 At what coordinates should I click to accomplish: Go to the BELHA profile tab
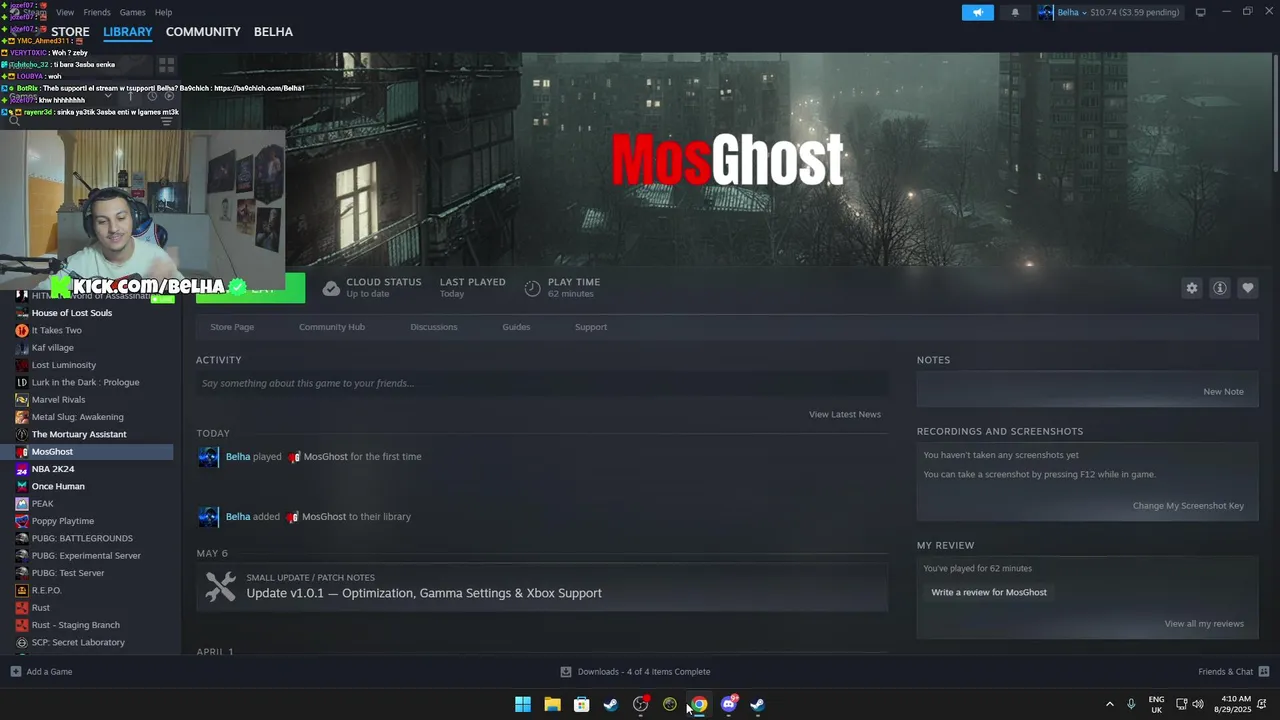click(x=273, y=32)
